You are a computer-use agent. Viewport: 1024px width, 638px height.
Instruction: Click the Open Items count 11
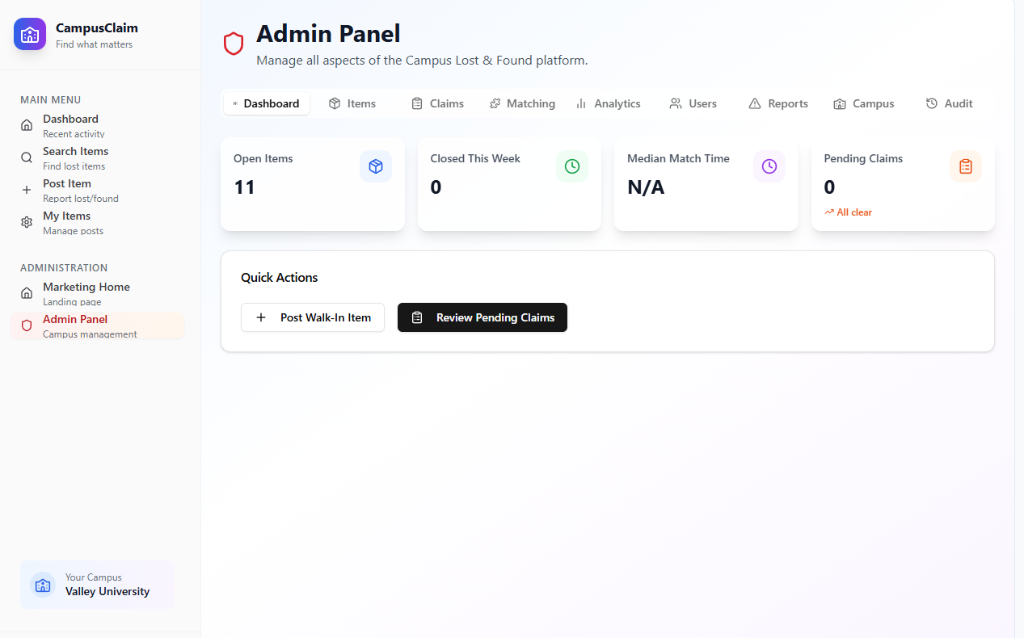(244, 187)
